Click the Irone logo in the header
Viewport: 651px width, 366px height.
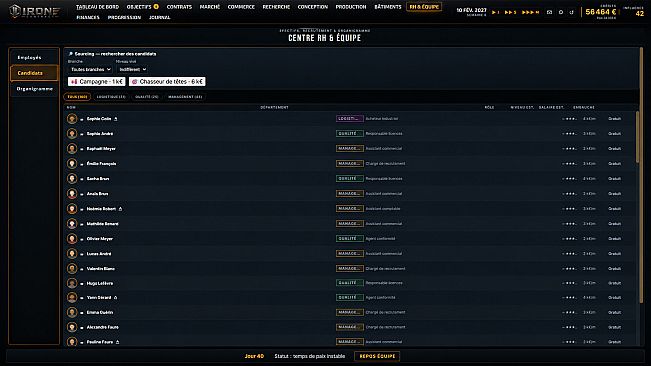tap(35, 11)
